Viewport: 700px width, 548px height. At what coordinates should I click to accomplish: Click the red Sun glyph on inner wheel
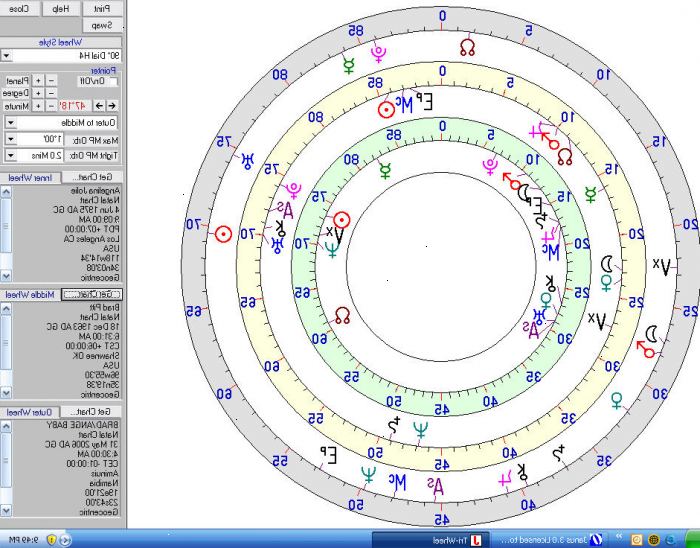(x=342, y=220)
